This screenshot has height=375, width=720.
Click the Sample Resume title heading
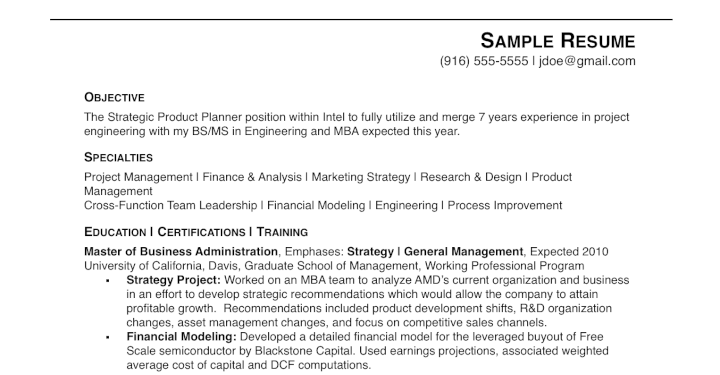[557, 41]
